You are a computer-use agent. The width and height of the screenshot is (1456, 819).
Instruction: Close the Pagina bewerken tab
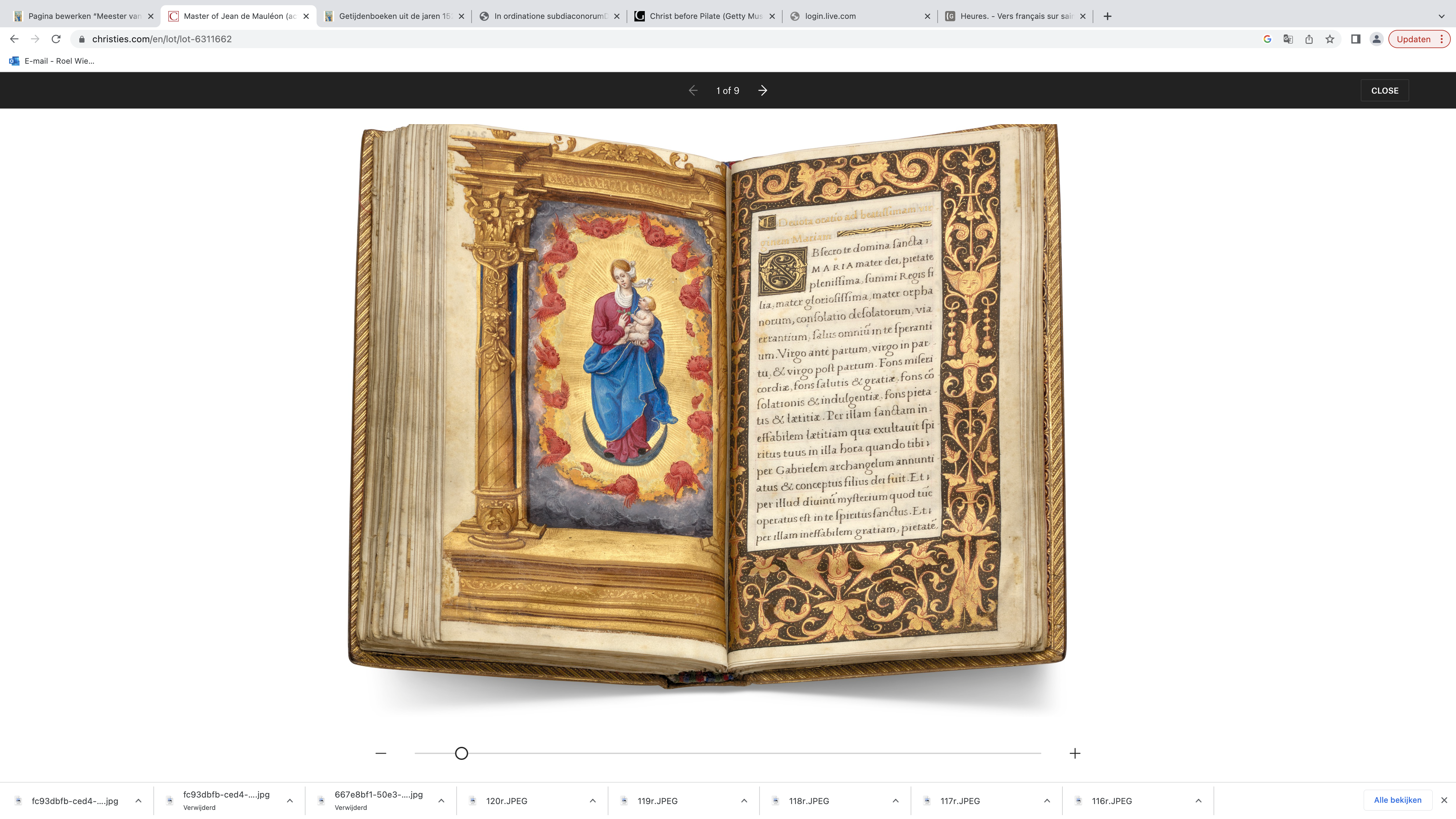coord(150,16)
